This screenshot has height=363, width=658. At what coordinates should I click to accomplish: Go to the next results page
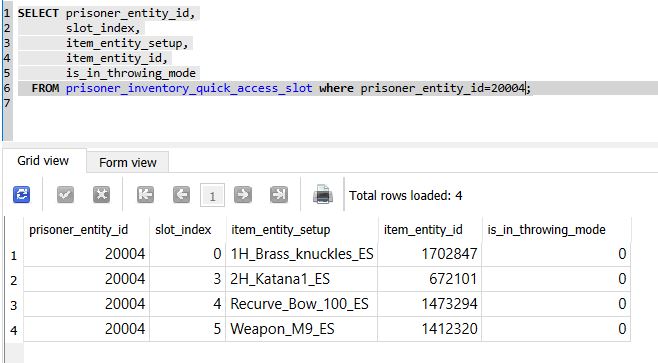pyautogui.click(x=243, y=195)
